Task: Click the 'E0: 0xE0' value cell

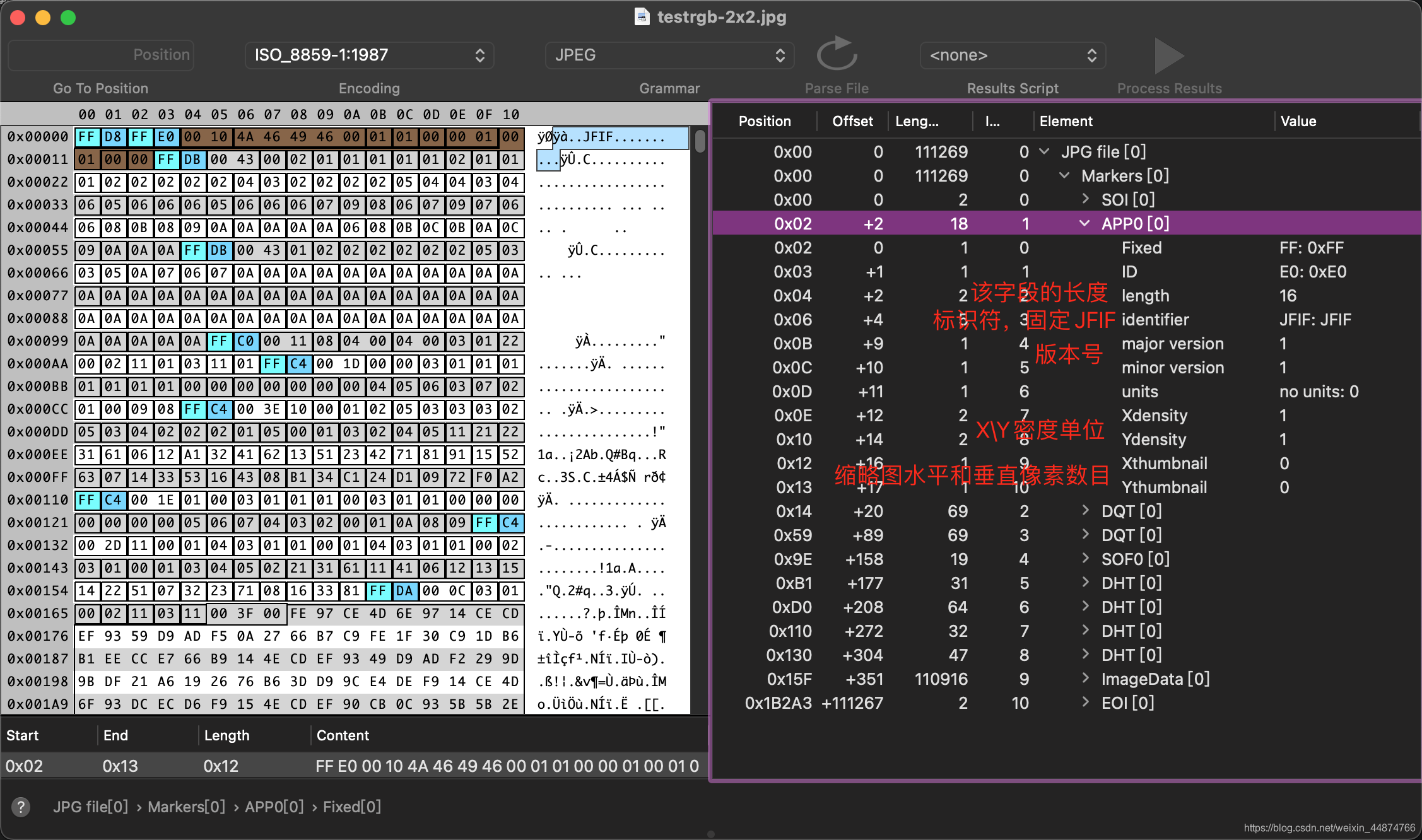Action: [x=1313, y=272]
